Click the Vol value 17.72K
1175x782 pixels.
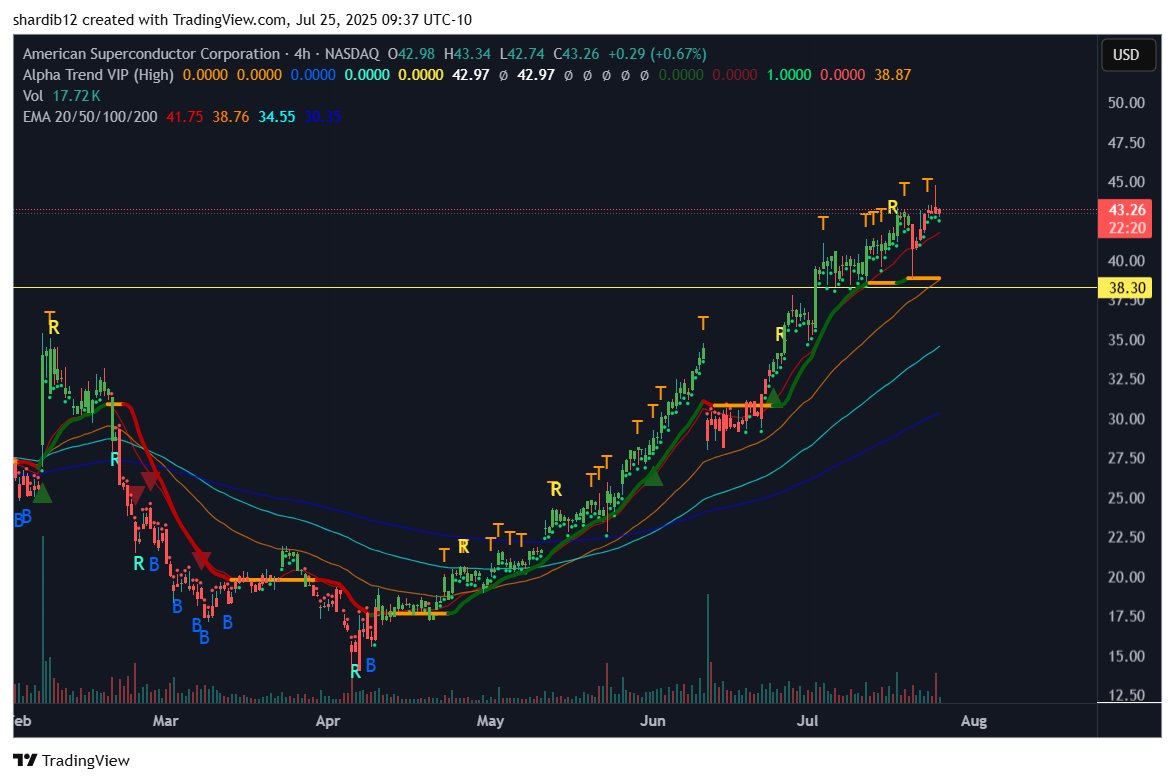pos(76,96)
